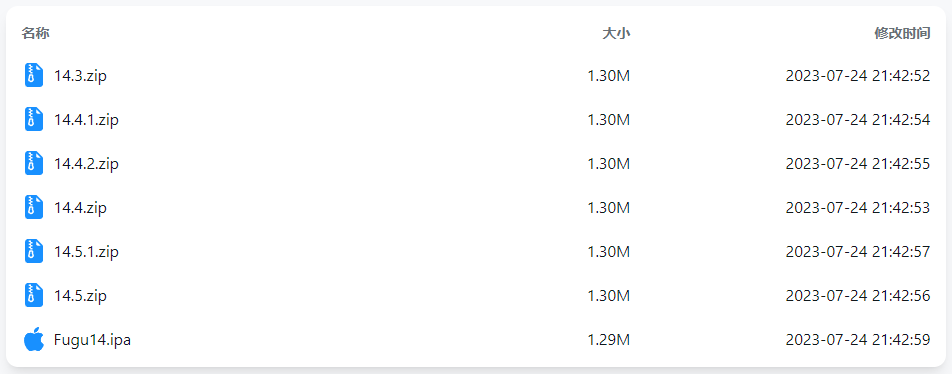
Task: Sort files by the 大小 column header
Action: 616,33
